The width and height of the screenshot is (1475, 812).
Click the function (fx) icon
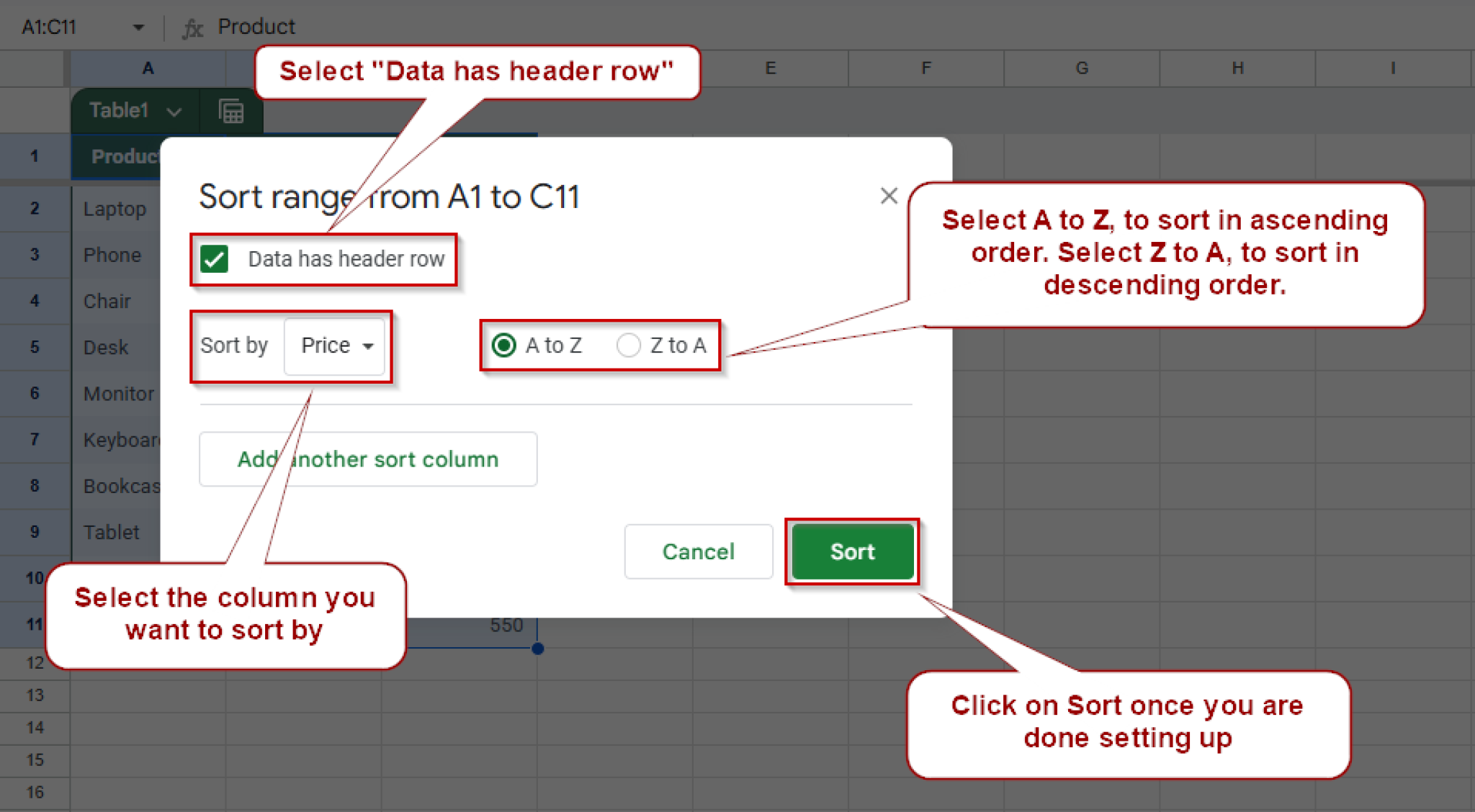[192, 27]
